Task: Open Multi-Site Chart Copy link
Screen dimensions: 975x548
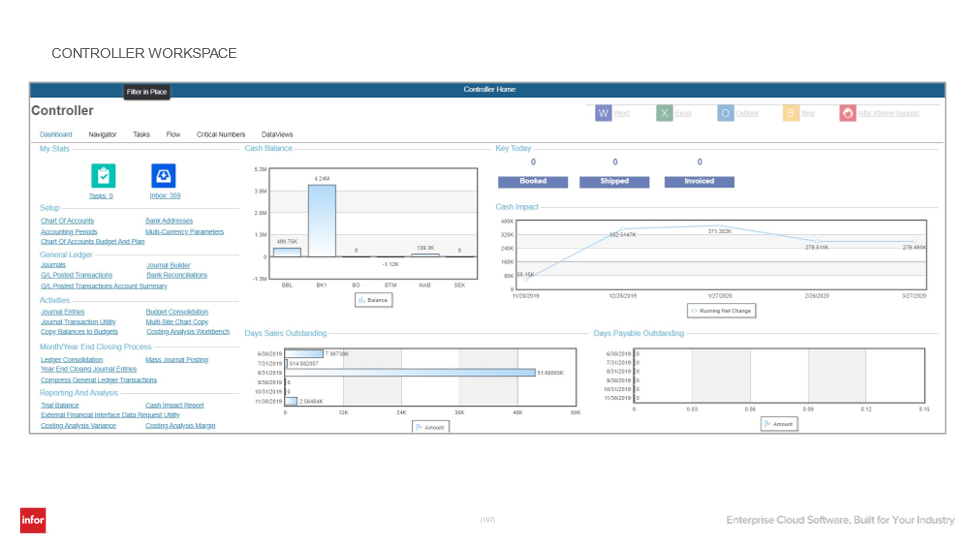Action: click(177, 322)
